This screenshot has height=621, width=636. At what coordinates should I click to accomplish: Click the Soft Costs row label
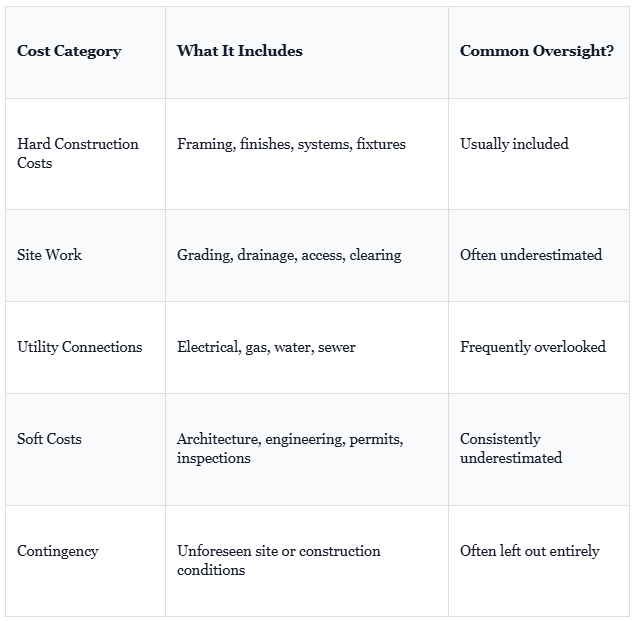tap(49, 439)
